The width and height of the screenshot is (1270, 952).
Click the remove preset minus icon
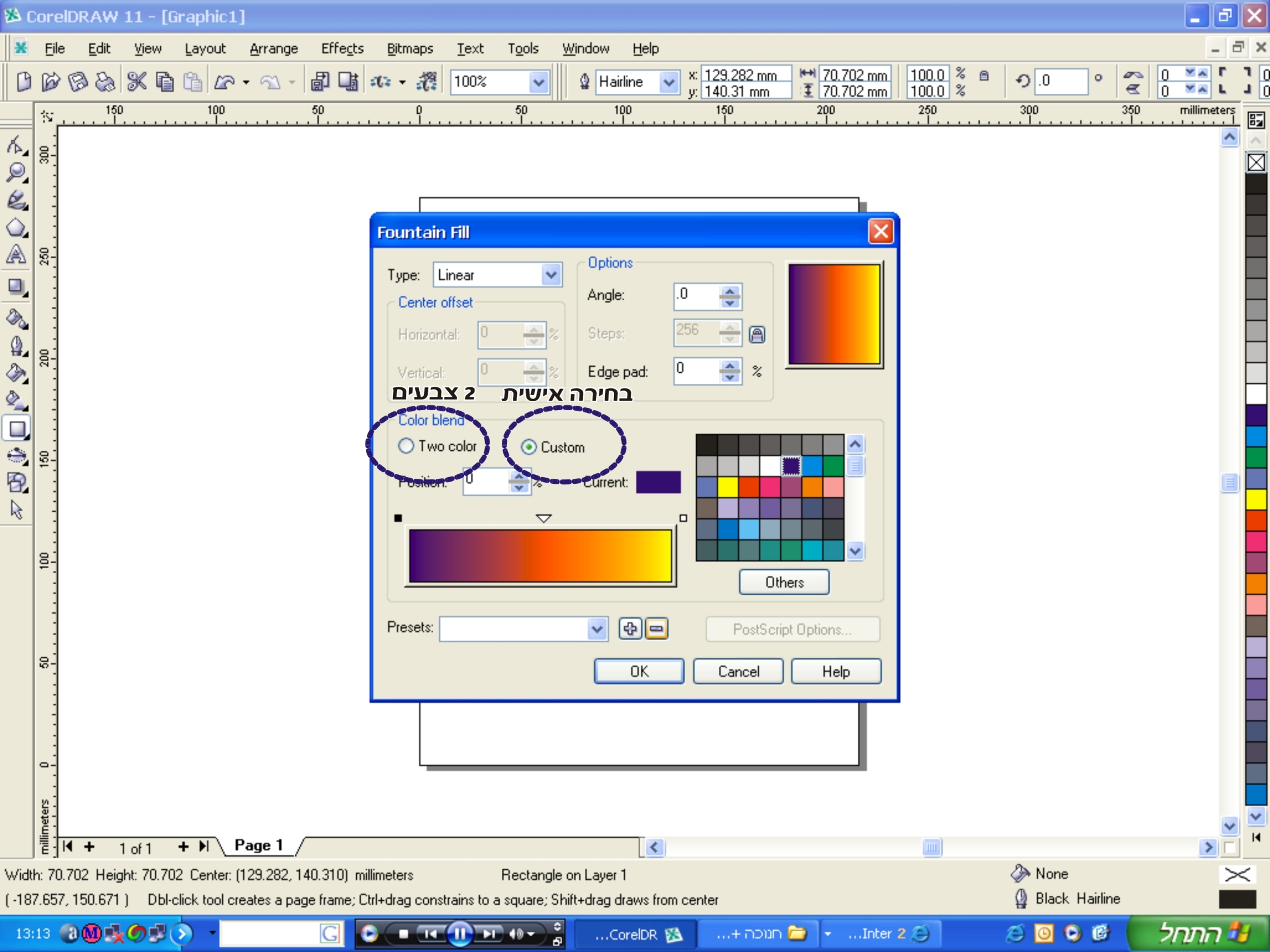click(656, 628)
